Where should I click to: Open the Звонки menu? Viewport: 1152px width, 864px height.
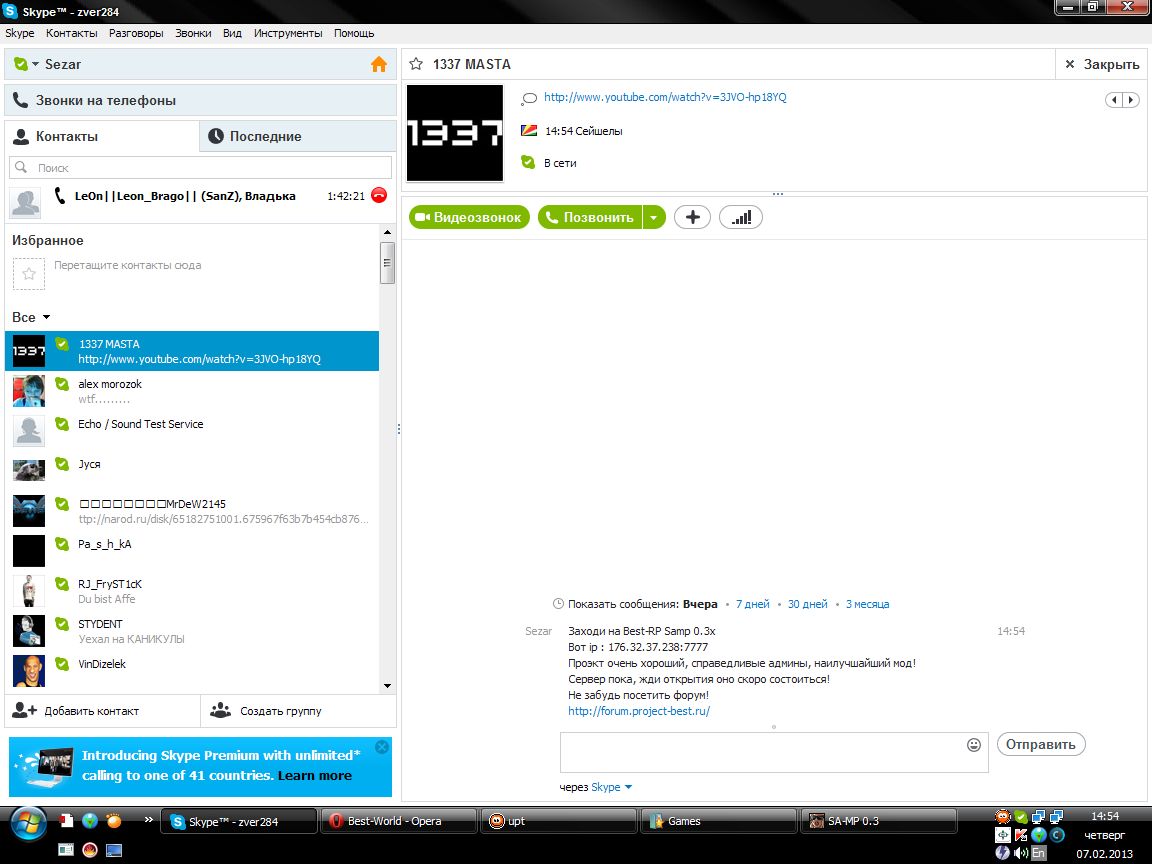[x=193, y=33]
